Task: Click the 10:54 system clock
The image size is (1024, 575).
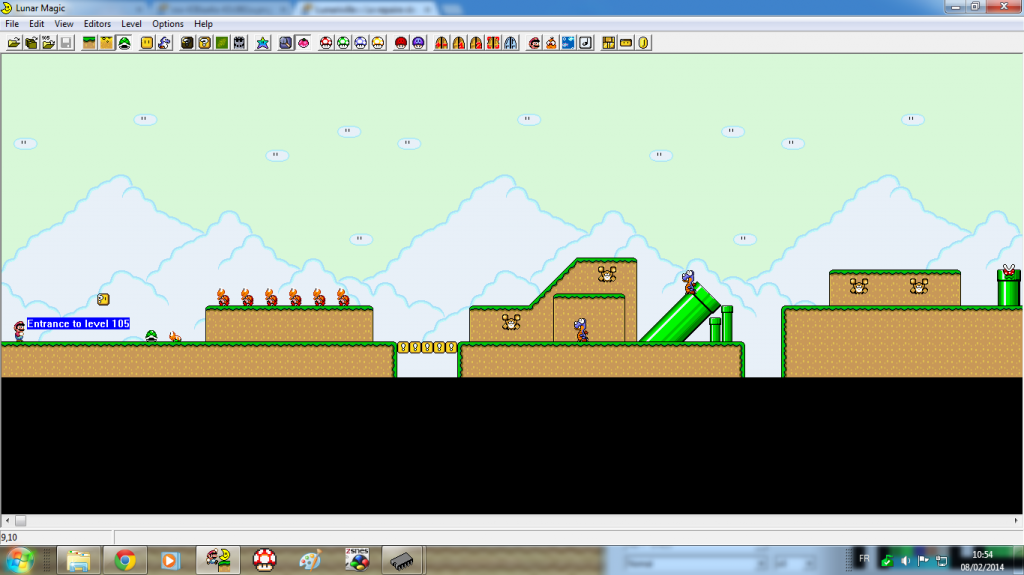Action: (x=982, y=555)
